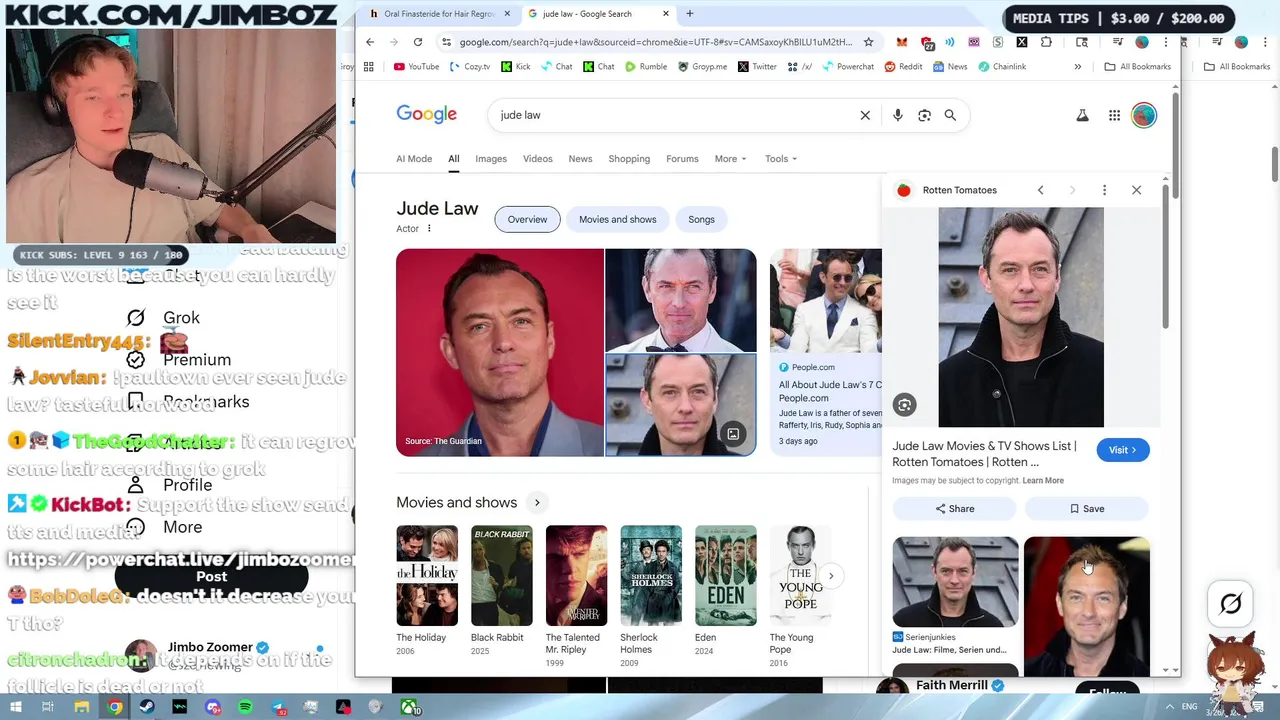The width and height of the screenshot is (1280, 720).
Task: Click the Google search input field
Action: point(675,115)
